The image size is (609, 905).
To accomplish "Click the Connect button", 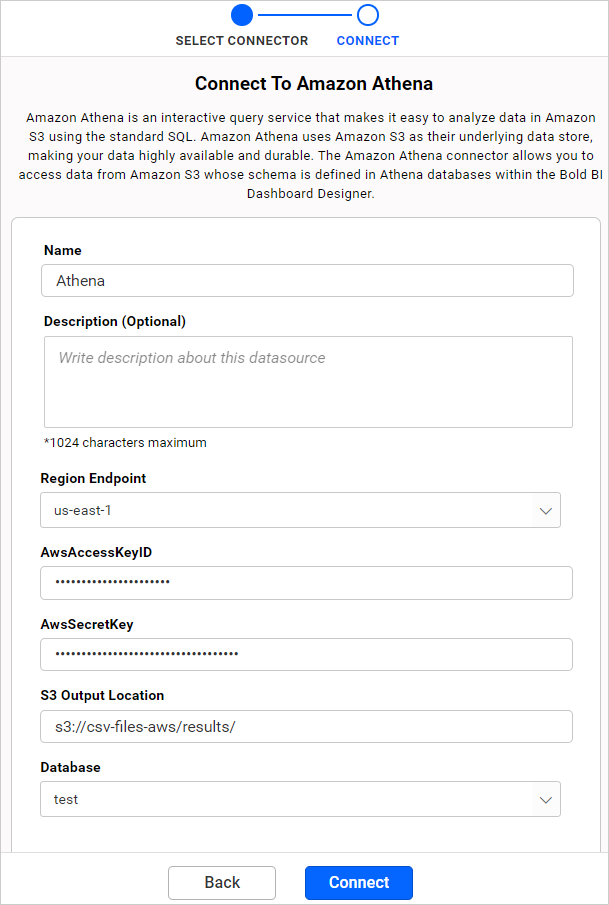I will coord(359,882).
